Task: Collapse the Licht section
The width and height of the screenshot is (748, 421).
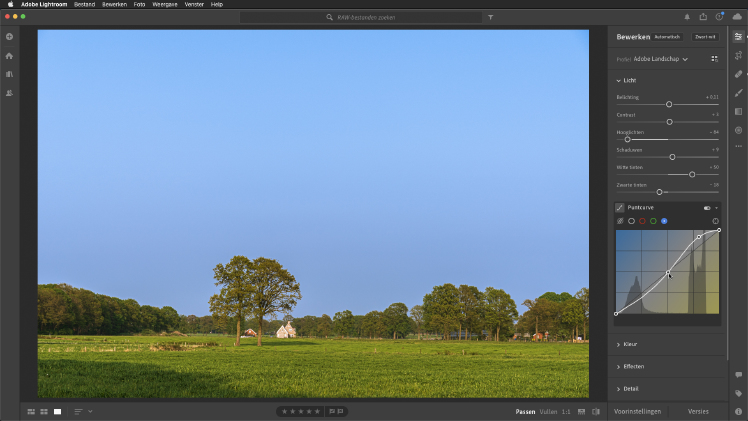Action: (626, 81)
